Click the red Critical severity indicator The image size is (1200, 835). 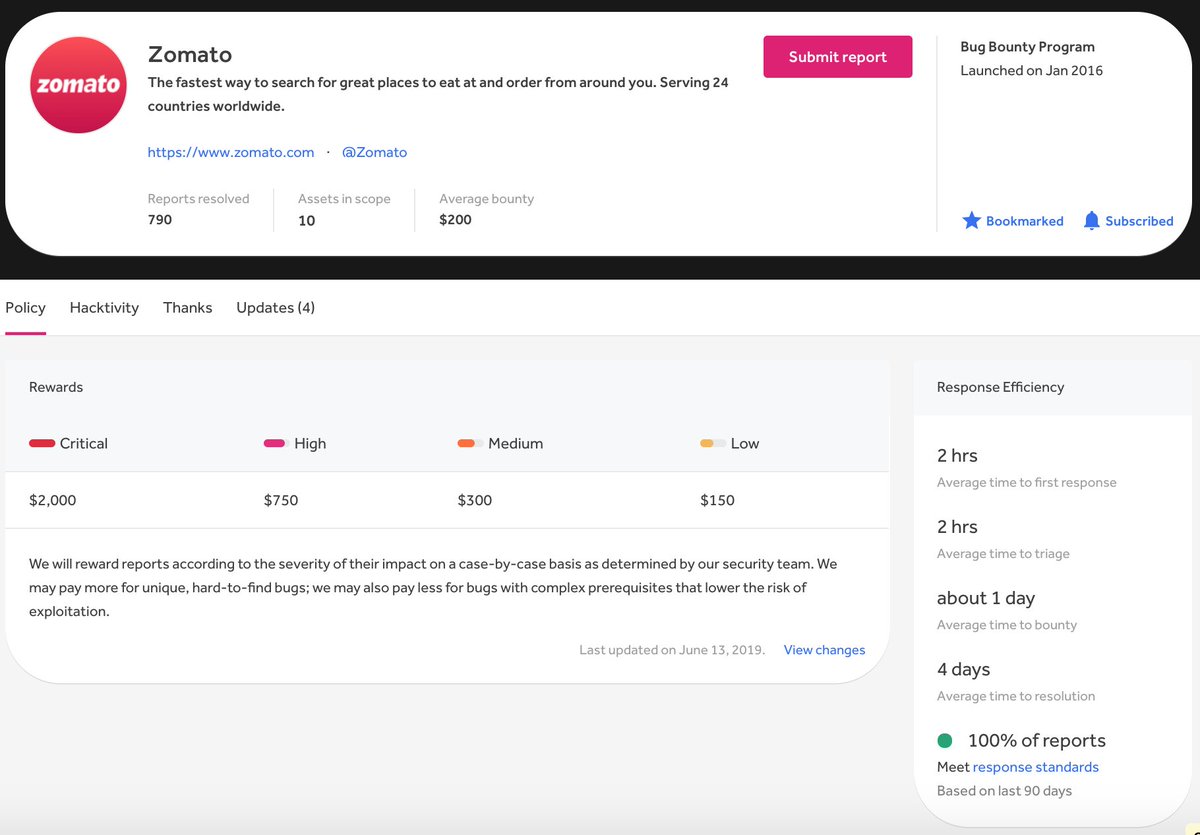click(x=42, y=443)
